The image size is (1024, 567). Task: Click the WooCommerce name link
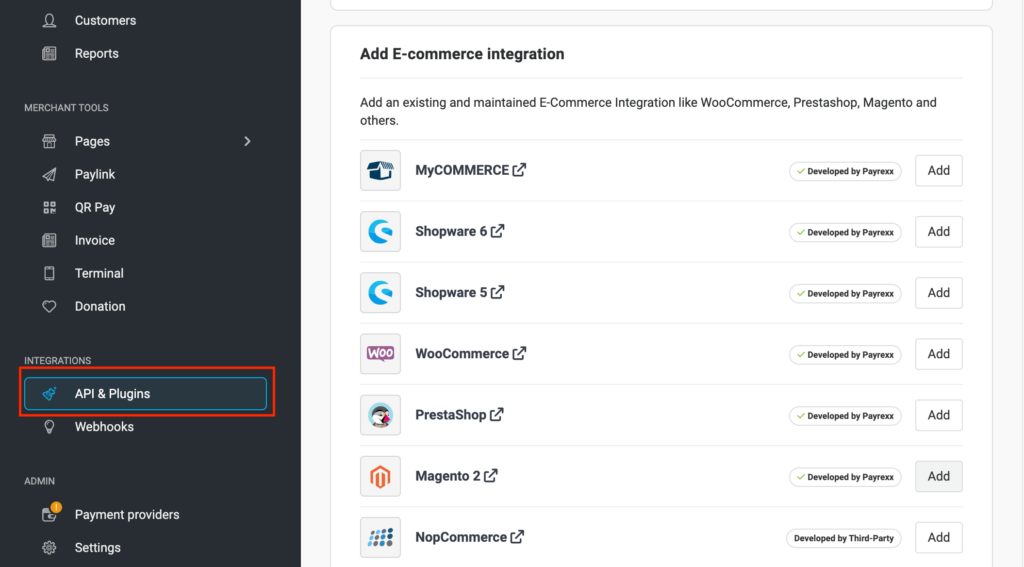pos(462,353)
